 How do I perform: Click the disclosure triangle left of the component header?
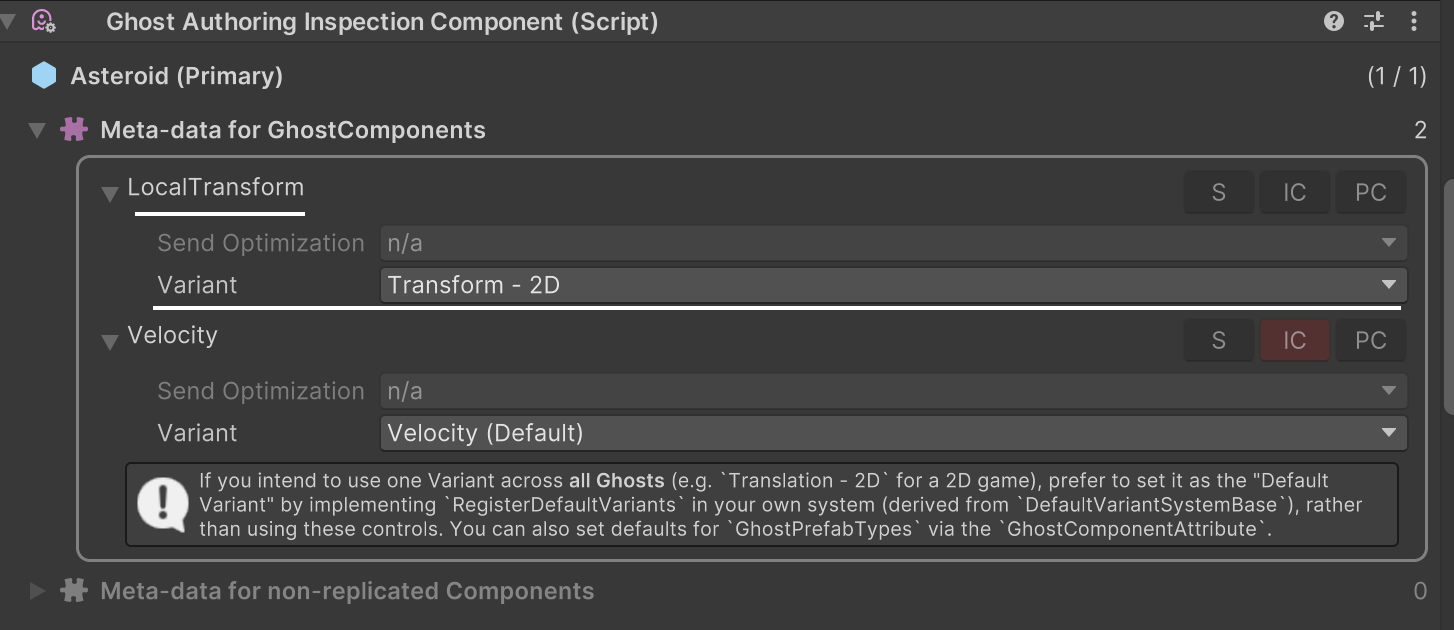pos(8,20)
